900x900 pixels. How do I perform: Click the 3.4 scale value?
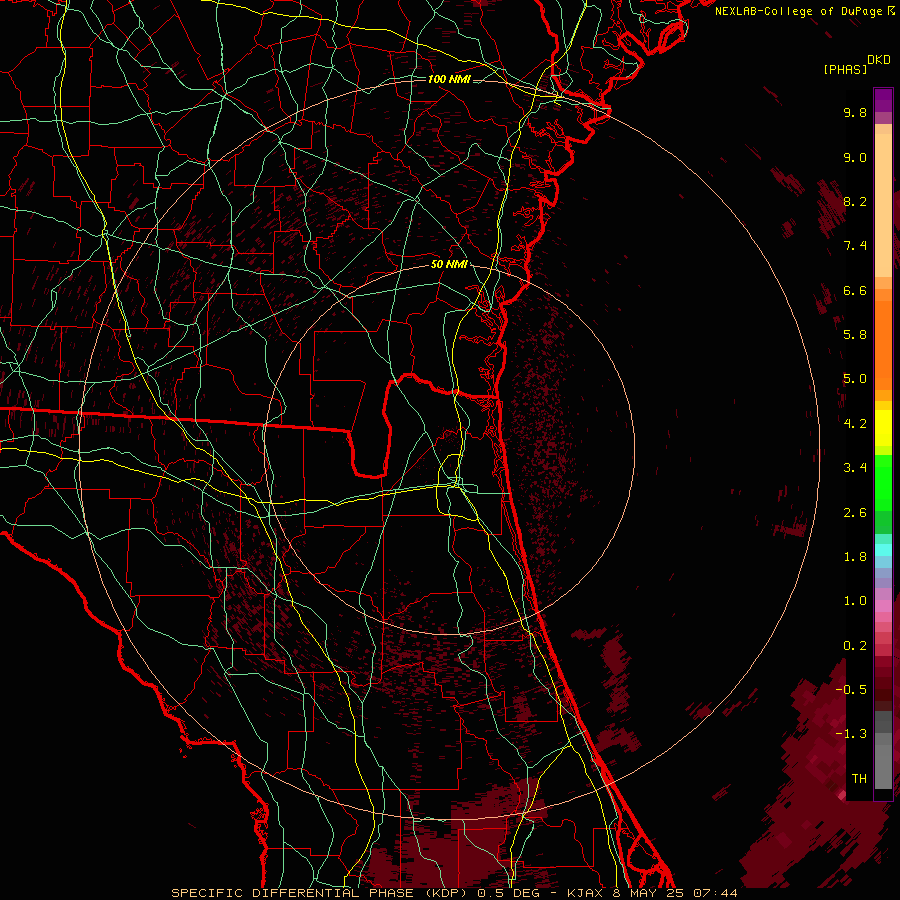tap(855, 468)
